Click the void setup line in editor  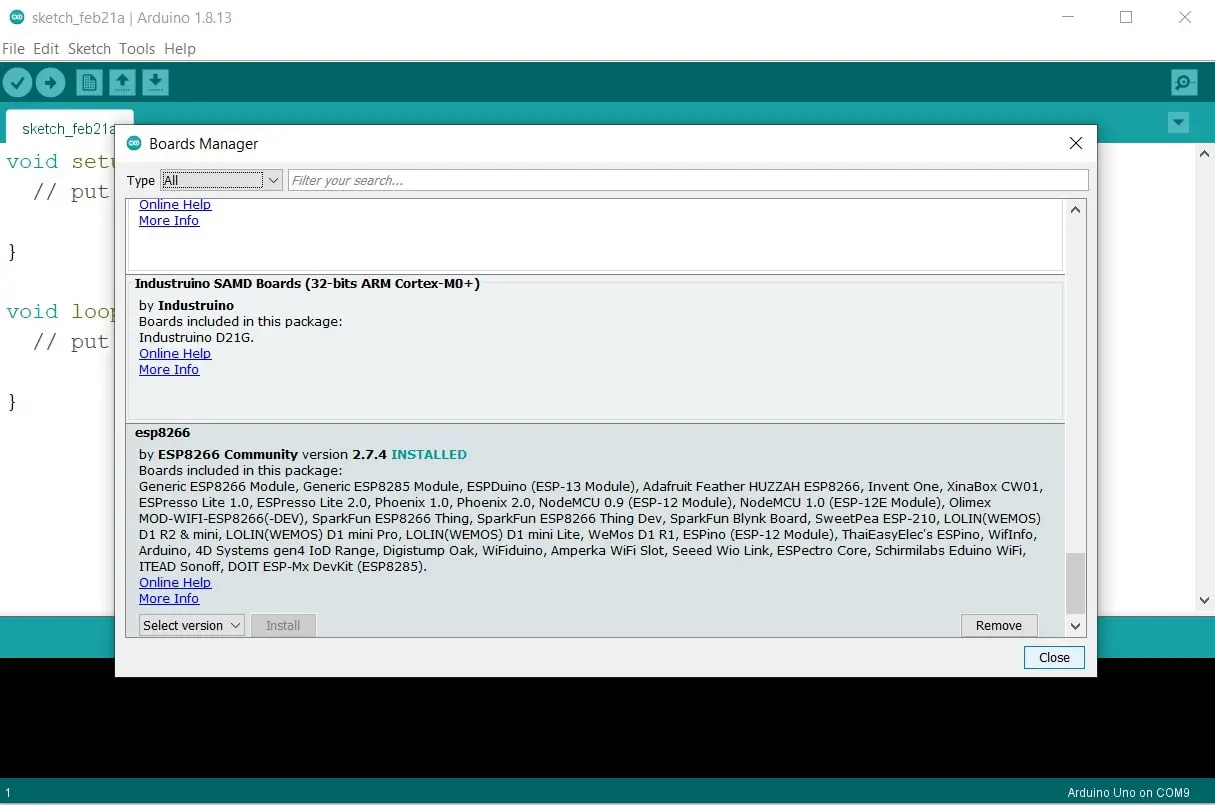60,161
